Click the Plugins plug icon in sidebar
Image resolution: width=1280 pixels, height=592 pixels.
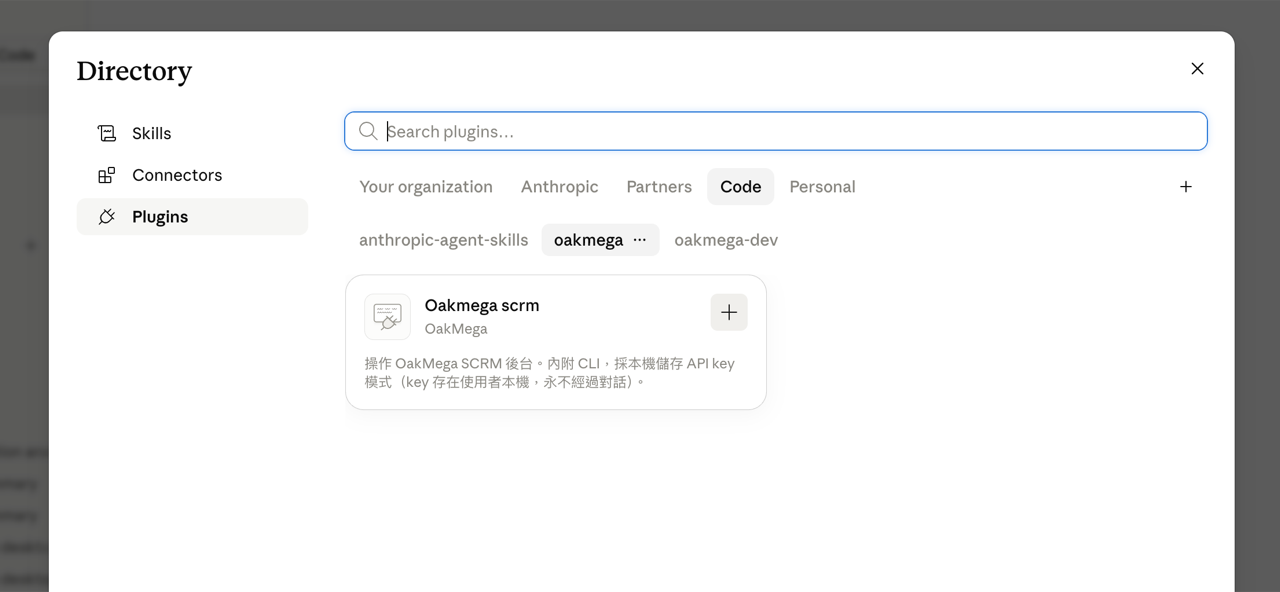click(106, 217)
